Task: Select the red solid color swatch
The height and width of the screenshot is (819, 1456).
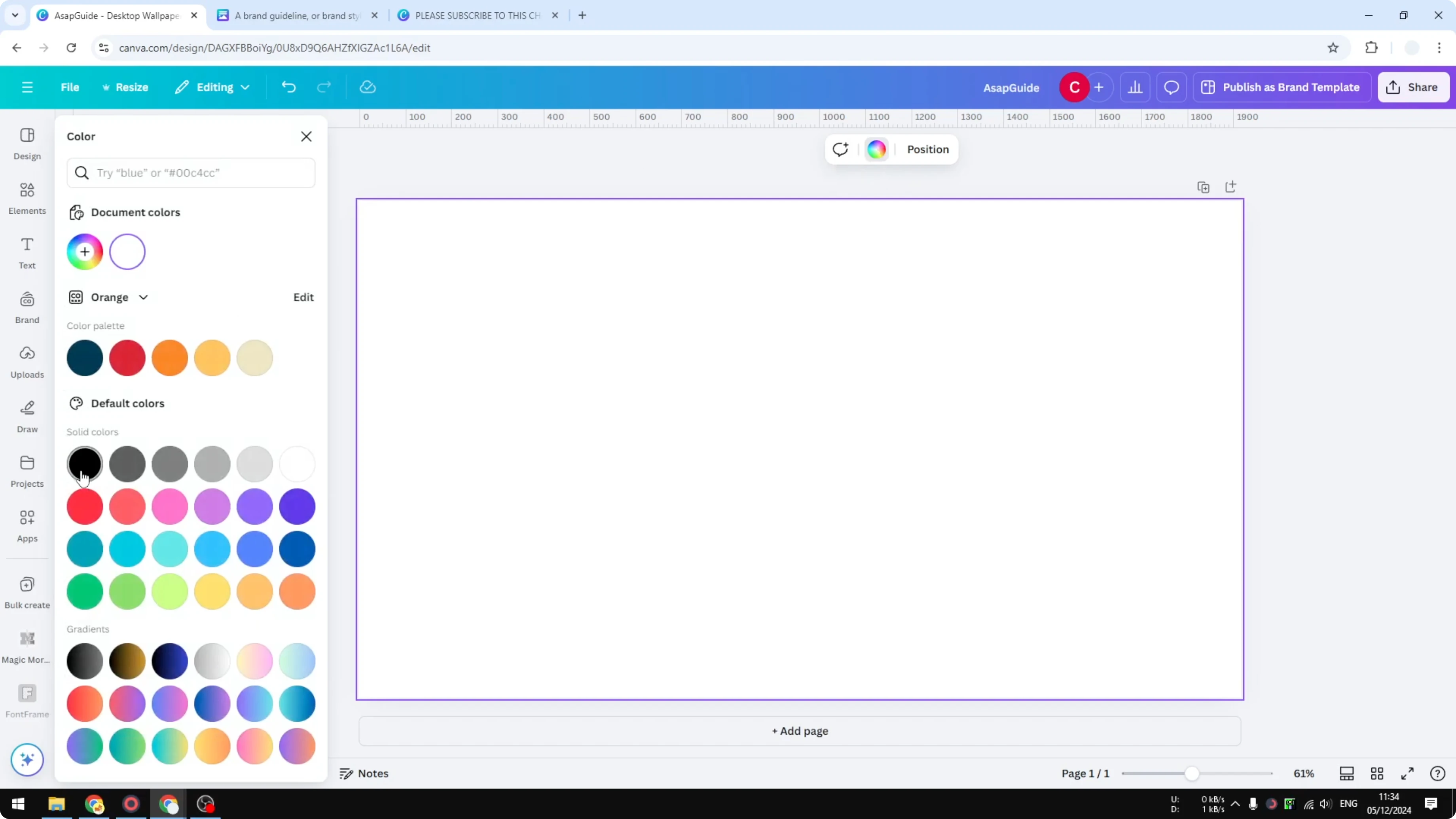Action: (84, 507)
